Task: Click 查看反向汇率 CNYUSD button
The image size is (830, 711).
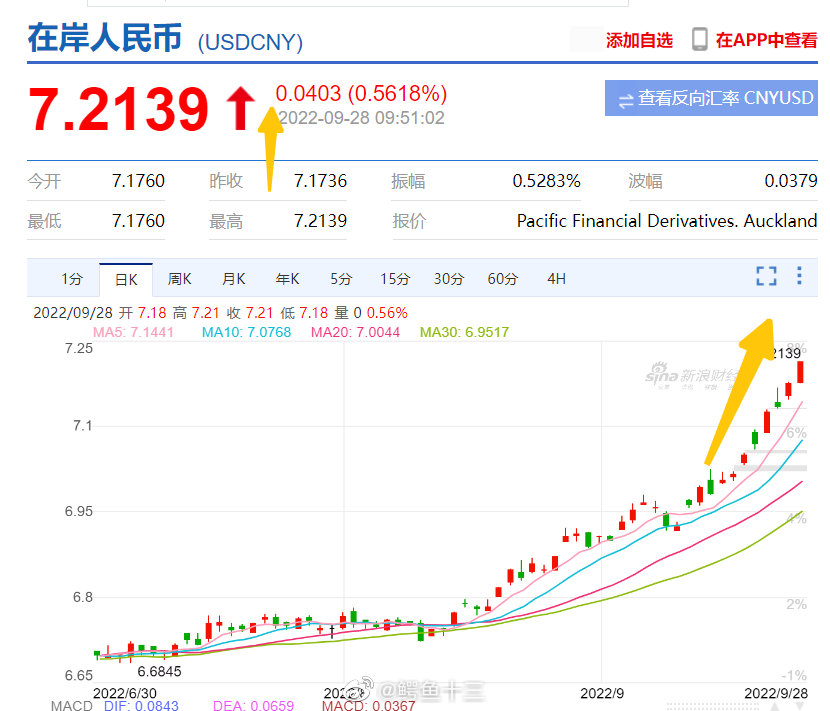Action: pyautogui.click(x=711, y=98)
